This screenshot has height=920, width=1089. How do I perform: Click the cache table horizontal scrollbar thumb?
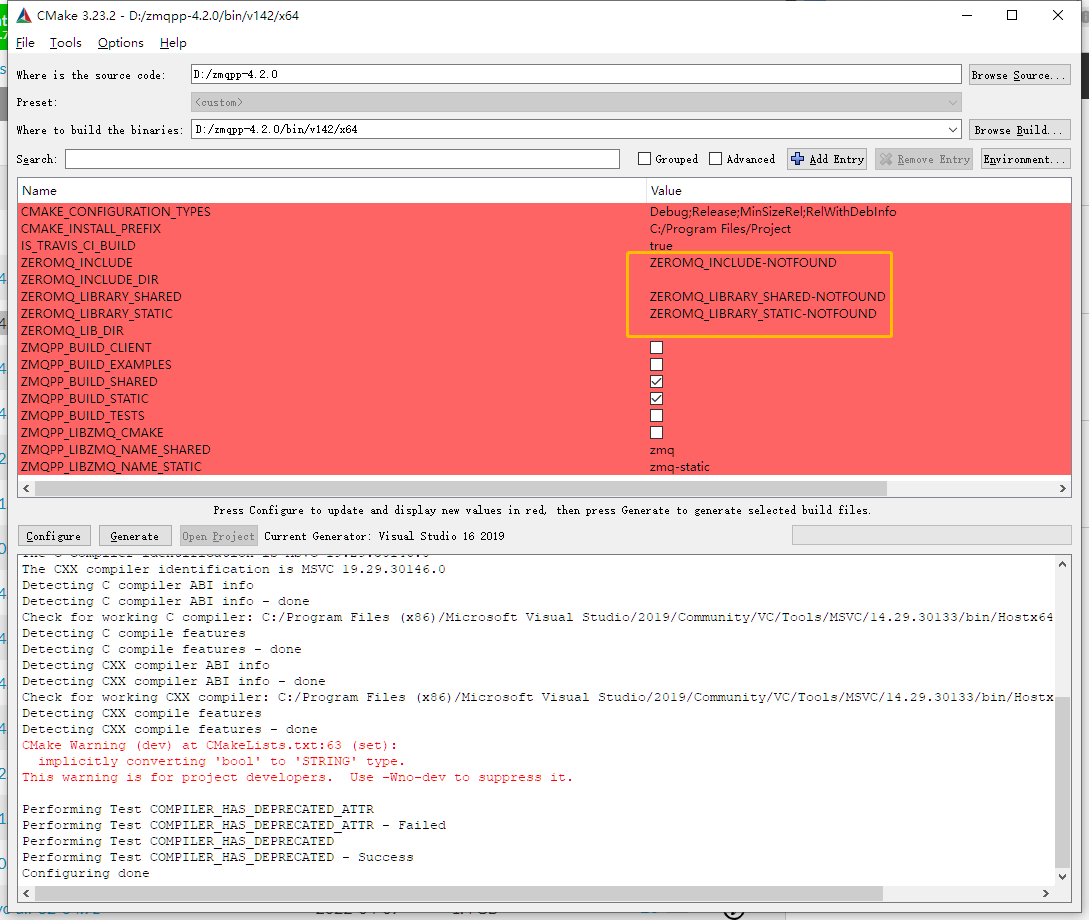coord(460,488)
